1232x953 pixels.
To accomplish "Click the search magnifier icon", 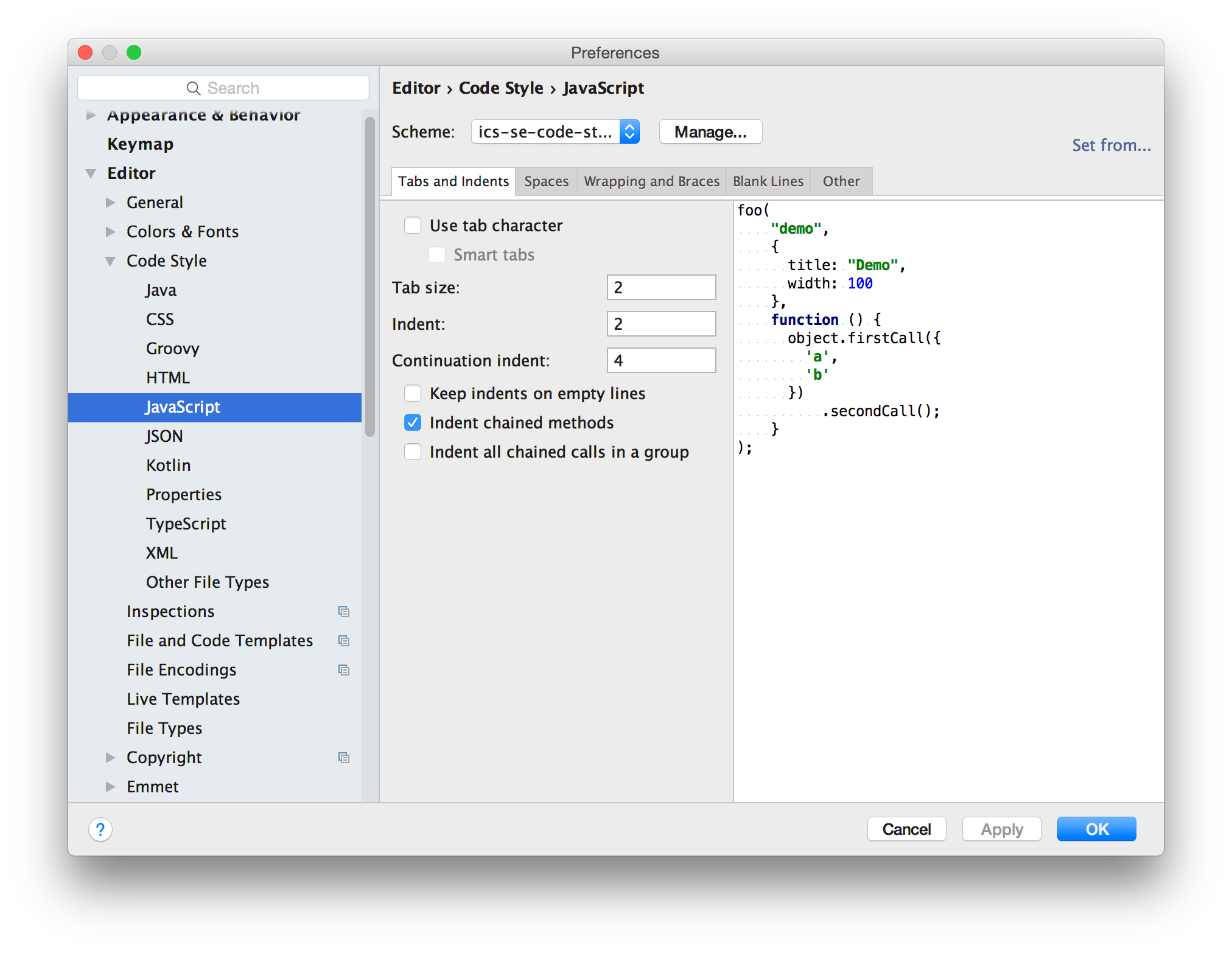I will (192, 87).
